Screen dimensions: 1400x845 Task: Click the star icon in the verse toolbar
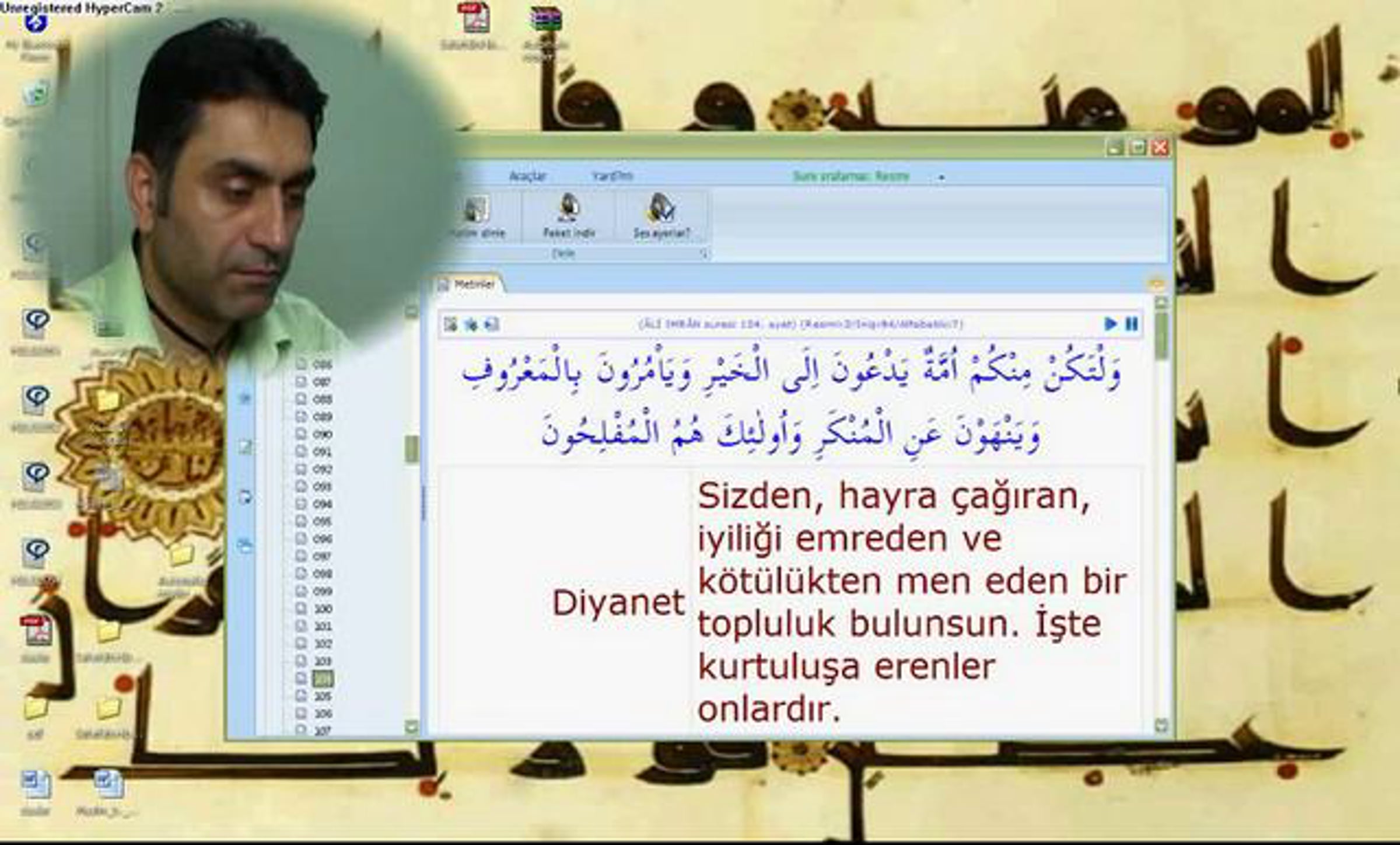pos(471,324)
